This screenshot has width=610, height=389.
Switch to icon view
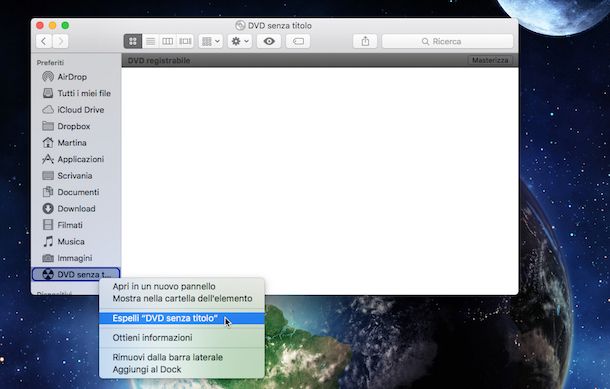[x=133, y=41]
